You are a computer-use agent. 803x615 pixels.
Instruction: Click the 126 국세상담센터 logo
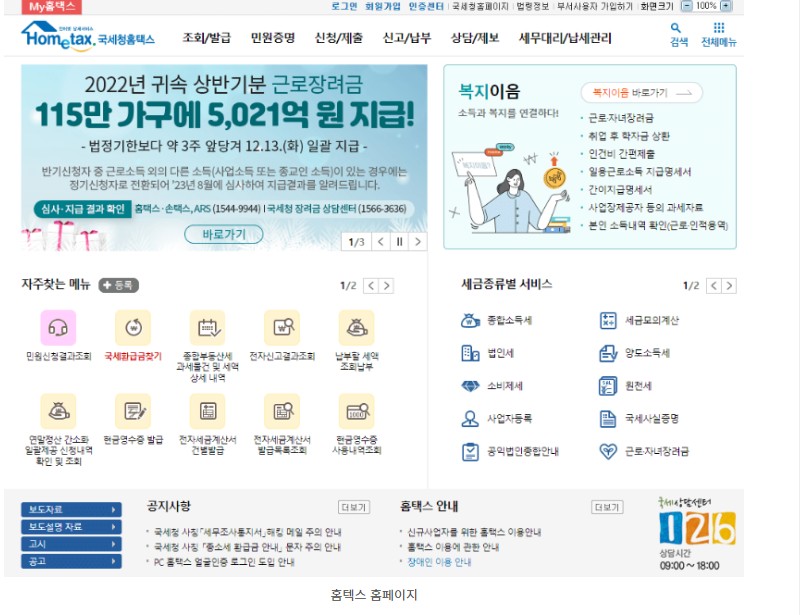696,527
